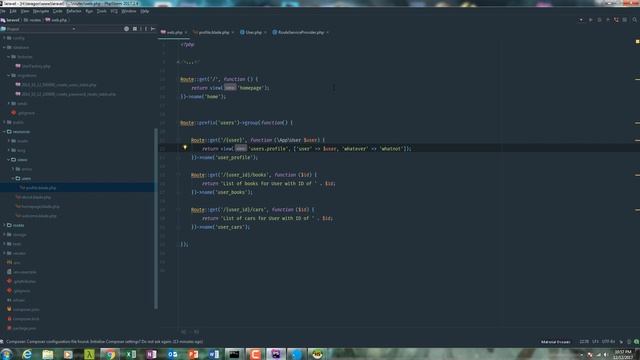Collapse the resources folder arrow
Image resolution: width=640 pixels, height=360 pixels.
coord(4,132)
